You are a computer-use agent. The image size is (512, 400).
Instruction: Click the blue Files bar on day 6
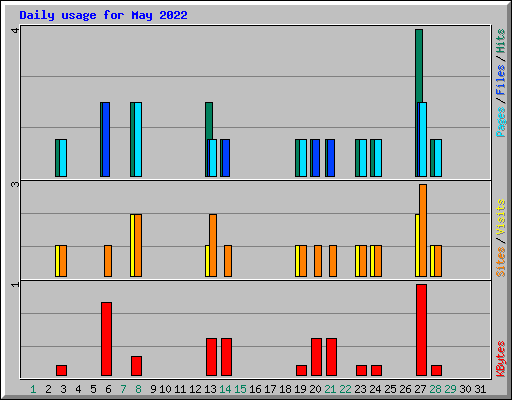point(106,139)
